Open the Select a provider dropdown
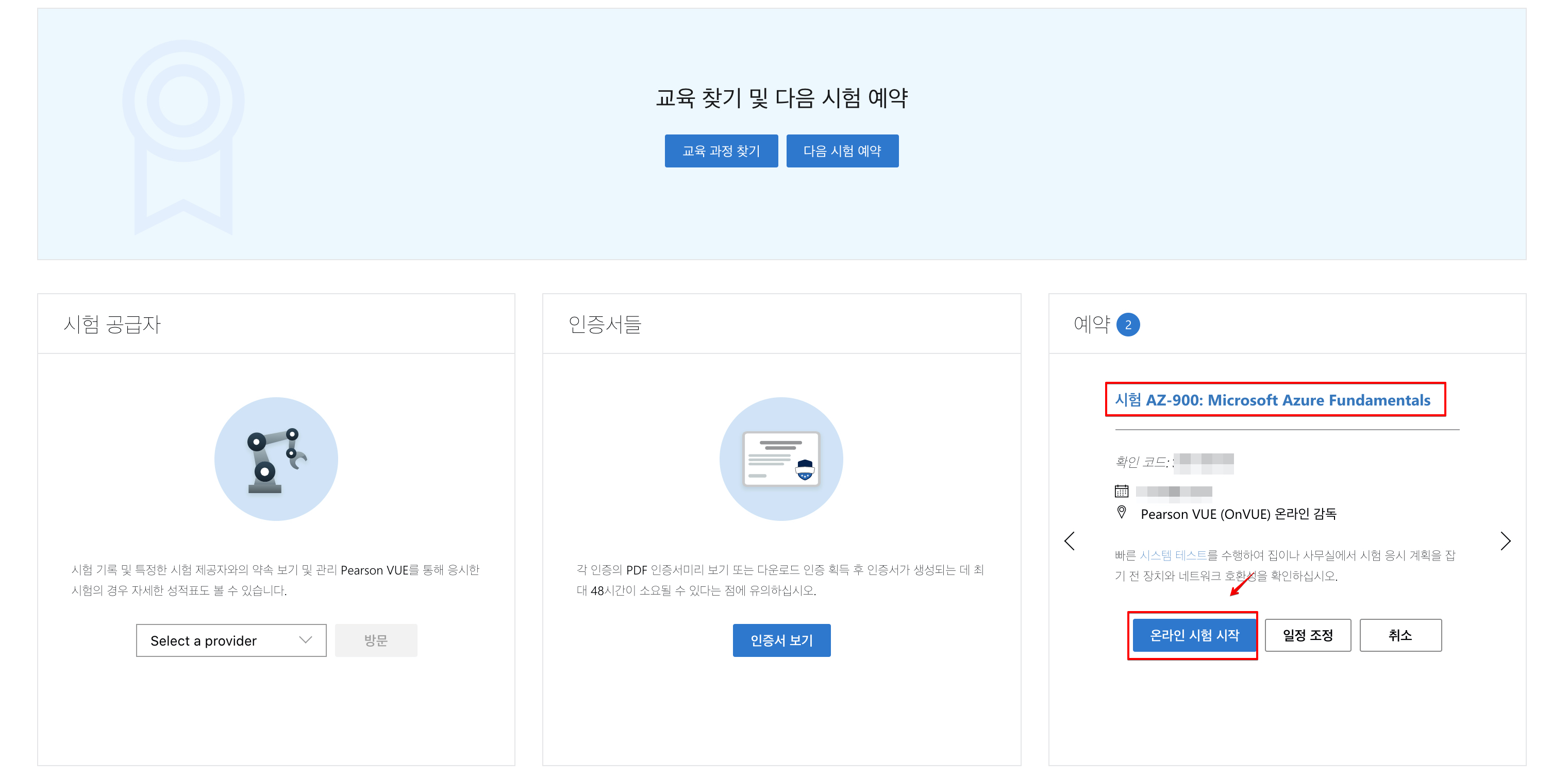The image size is (1568, 778). point(231,640)
